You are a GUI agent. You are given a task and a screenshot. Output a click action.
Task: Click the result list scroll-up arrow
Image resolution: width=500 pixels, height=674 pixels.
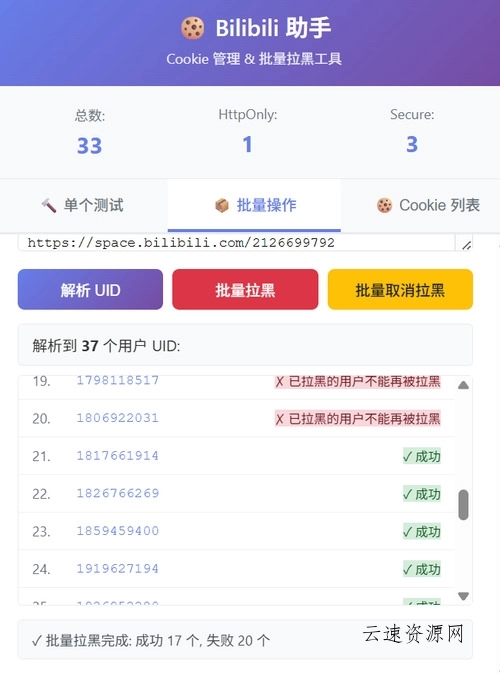[463, 385]
